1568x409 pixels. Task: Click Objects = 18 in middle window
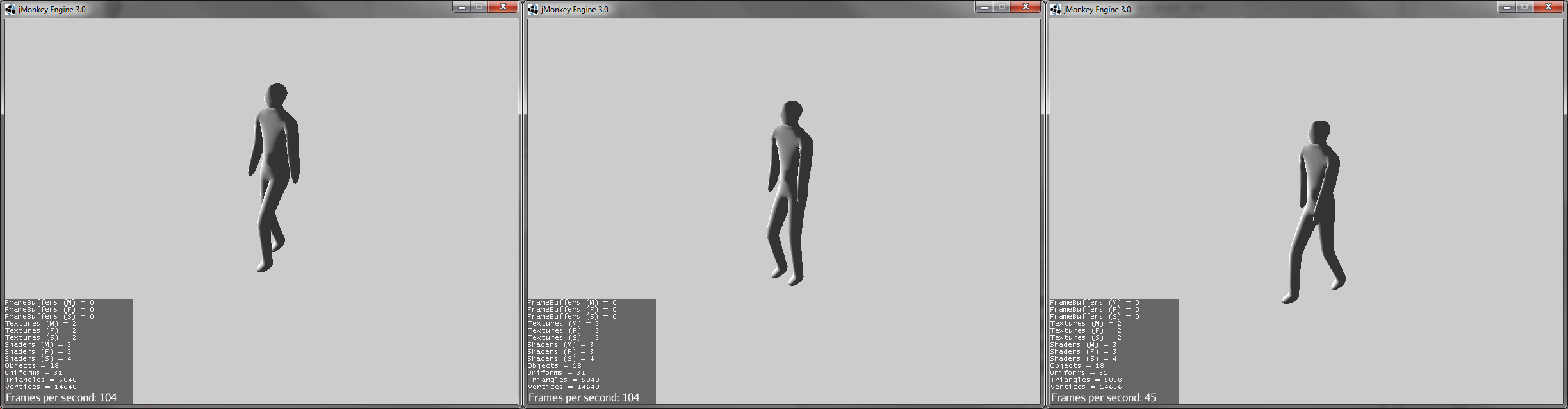coord(554,366)
